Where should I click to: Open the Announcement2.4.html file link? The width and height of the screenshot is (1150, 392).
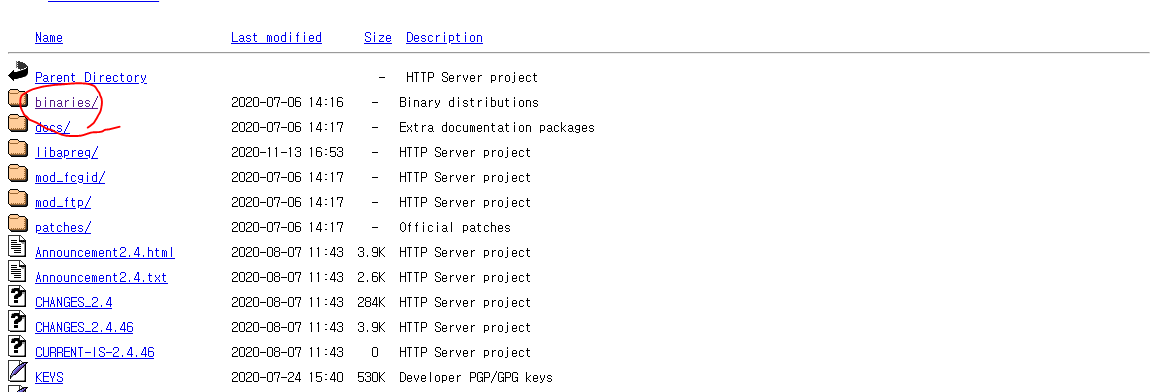point(105,253)
